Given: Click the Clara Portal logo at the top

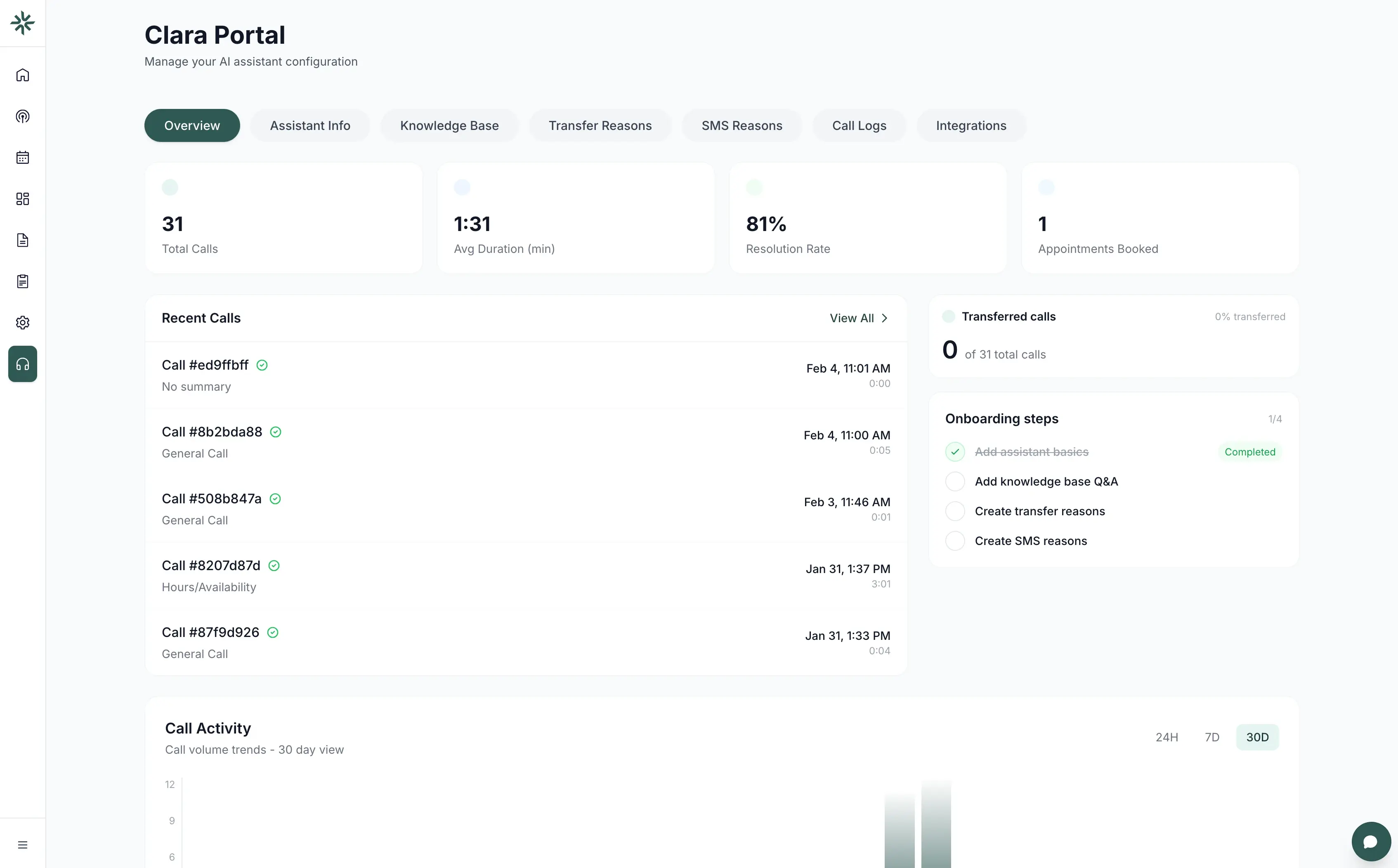Looking at the screenshot, I should (22, 23).
